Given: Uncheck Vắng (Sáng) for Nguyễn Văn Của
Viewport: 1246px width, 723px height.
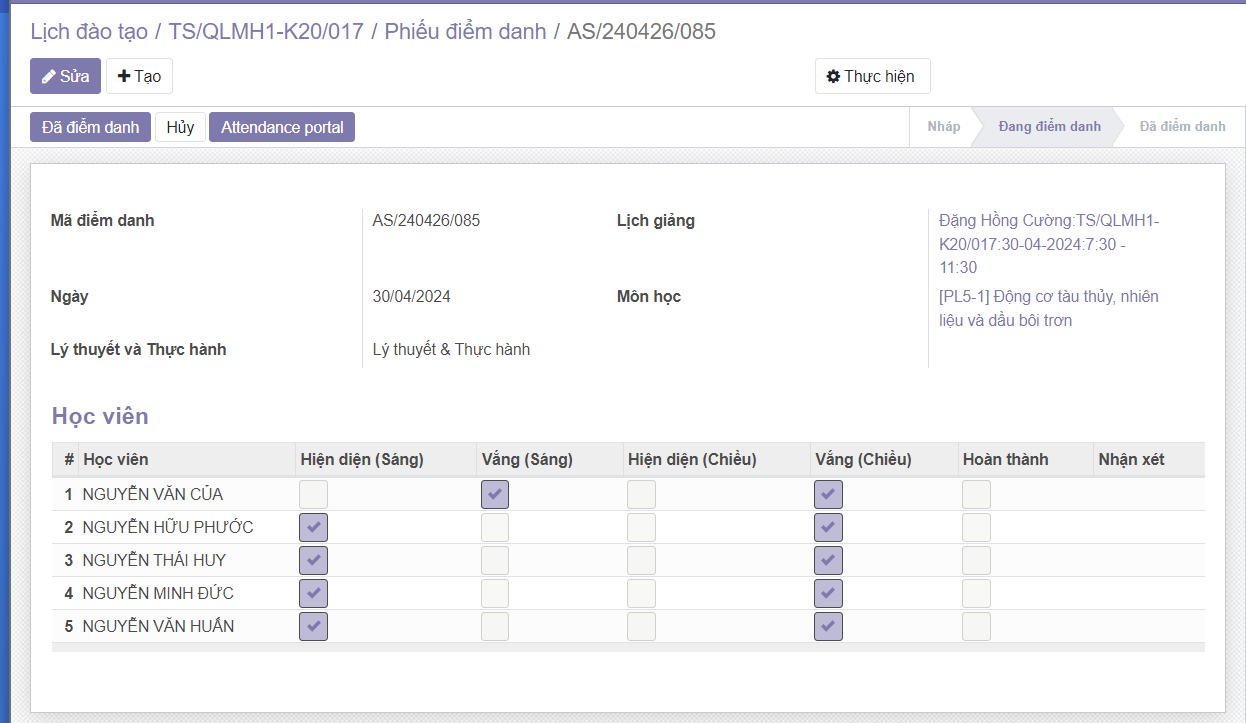Looking at the screenshot, I should pos(495,494).
